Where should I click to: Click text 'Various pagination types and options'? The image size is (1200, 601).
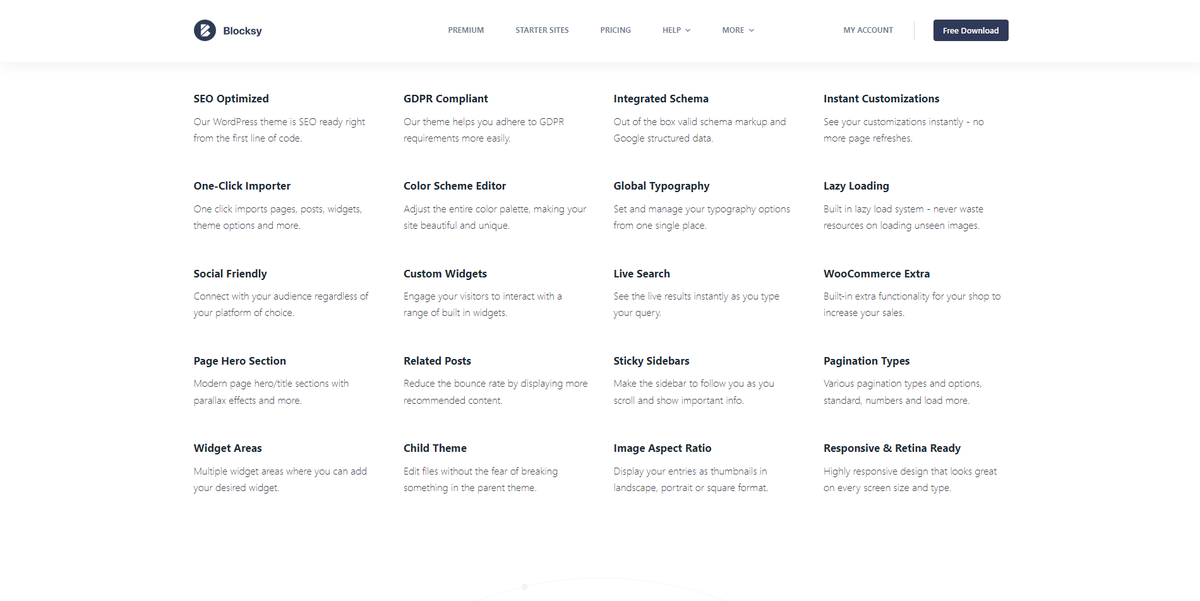tap(902, 384)
